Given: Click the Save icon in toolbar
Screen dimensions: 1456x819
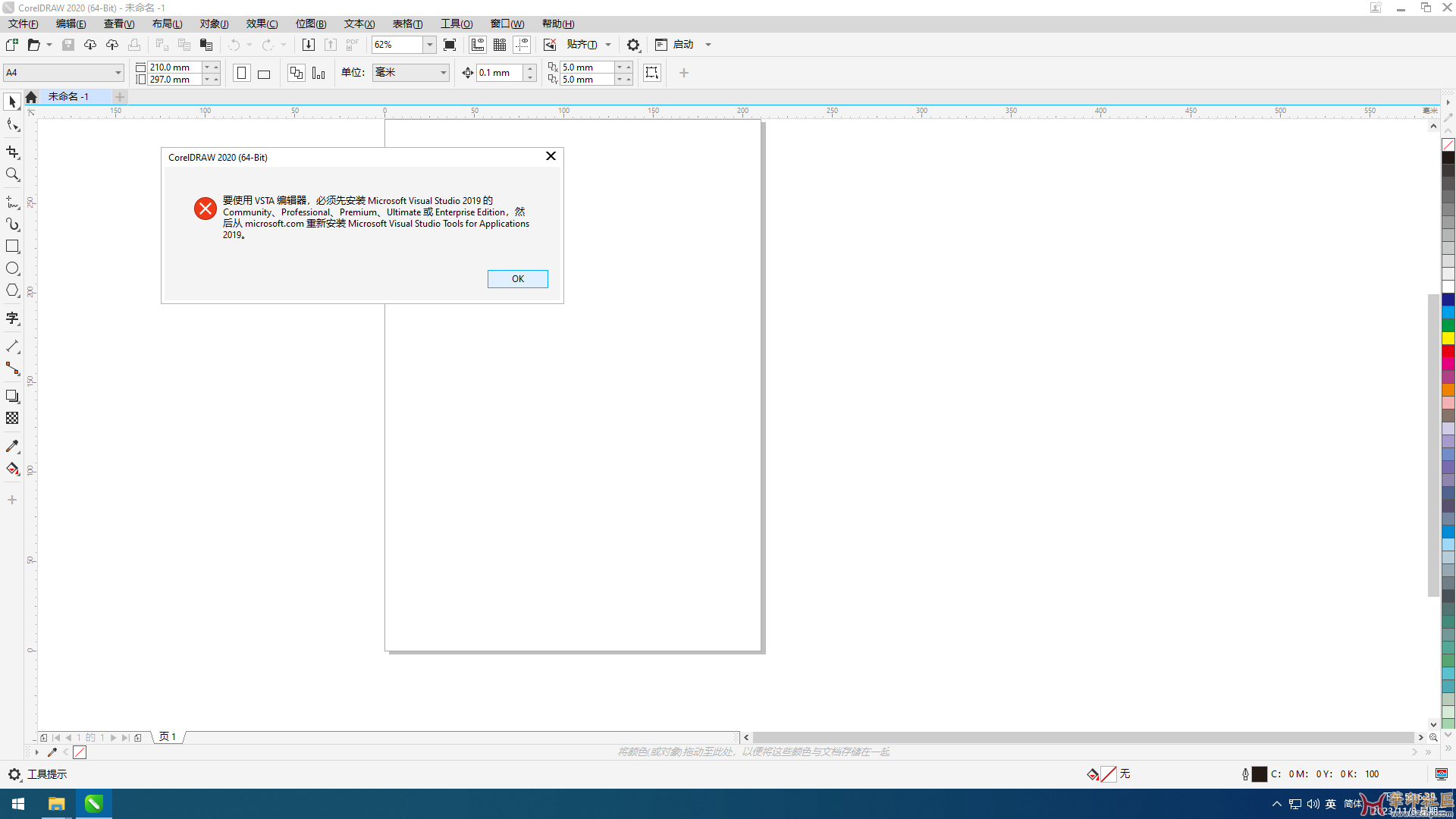Looking at the screenshot, I should pyautogui.click(x=68, y=45).
